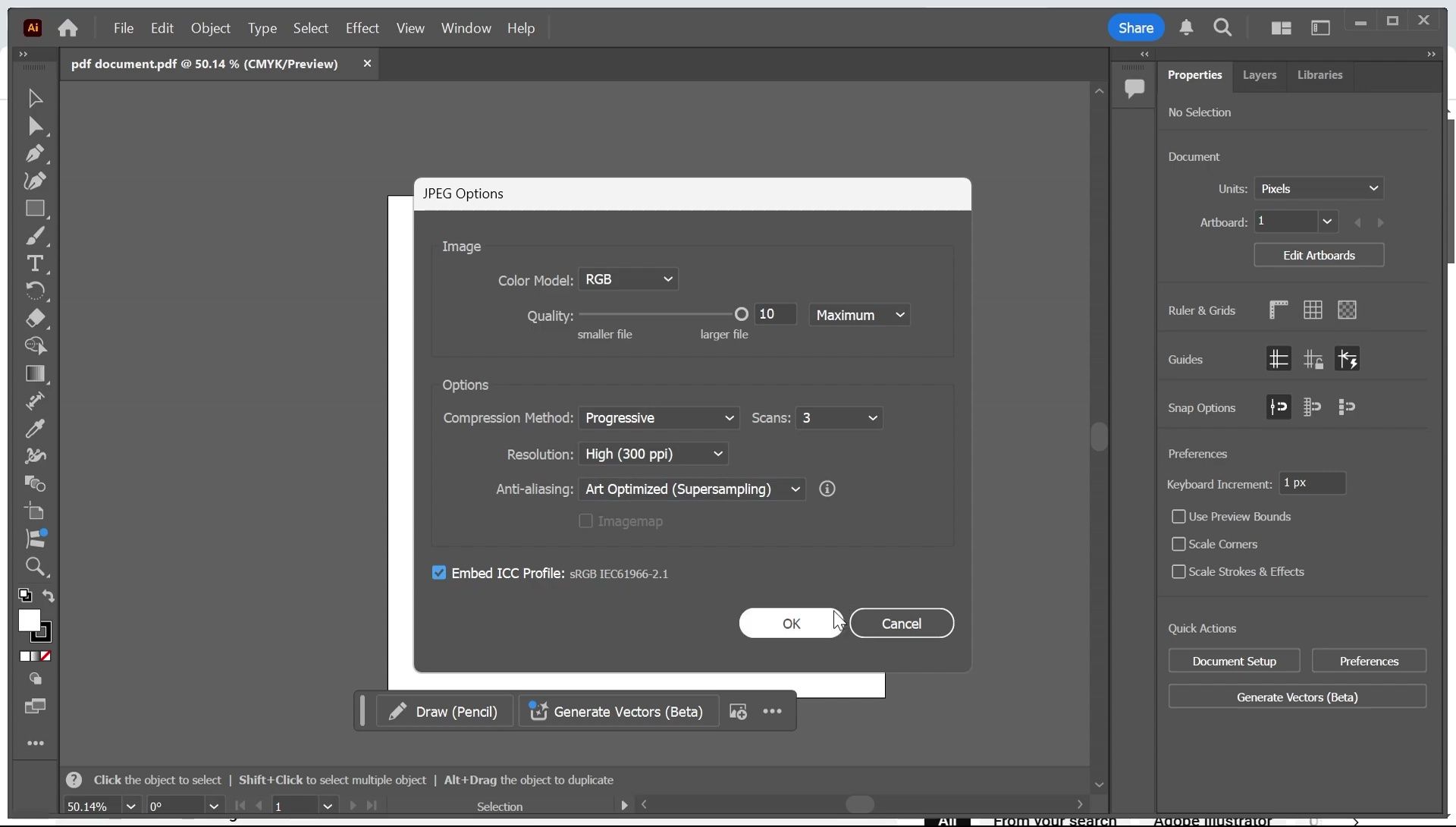The image size is (1456, 827).
Task: Swap fill and stroke colors
Action: (x=49, y=596)
